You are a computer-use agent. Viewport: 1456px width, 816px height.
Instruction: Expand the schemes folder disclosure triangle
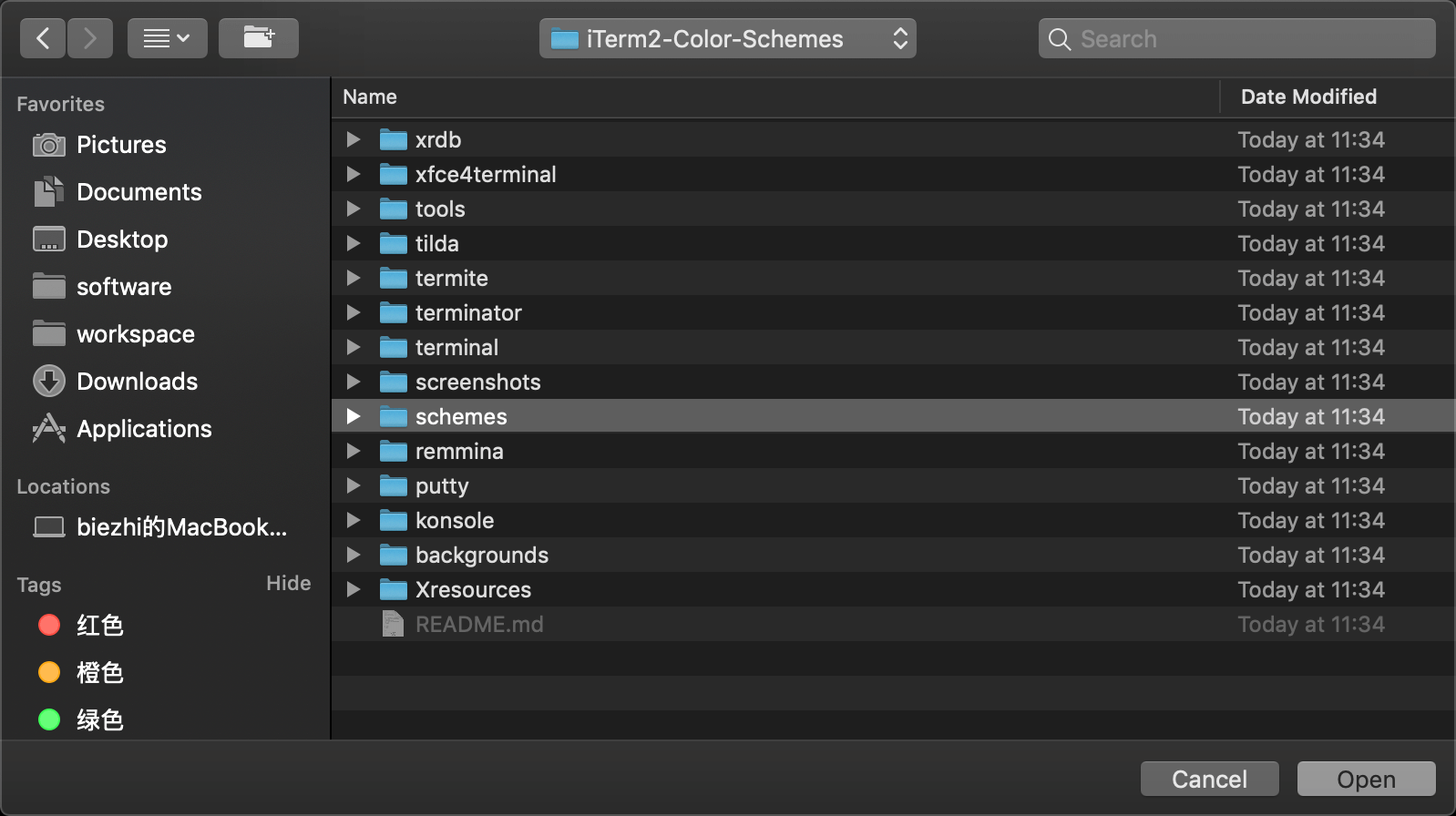[354, 416]
